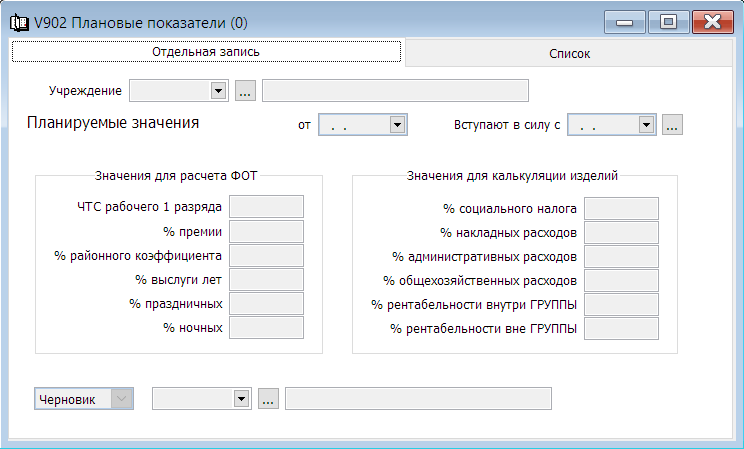This screenshot has width=744, height=449.
Task: Open the bottom combo box next to Черновик
Action: pyautogui.click(x=241, y=399)
